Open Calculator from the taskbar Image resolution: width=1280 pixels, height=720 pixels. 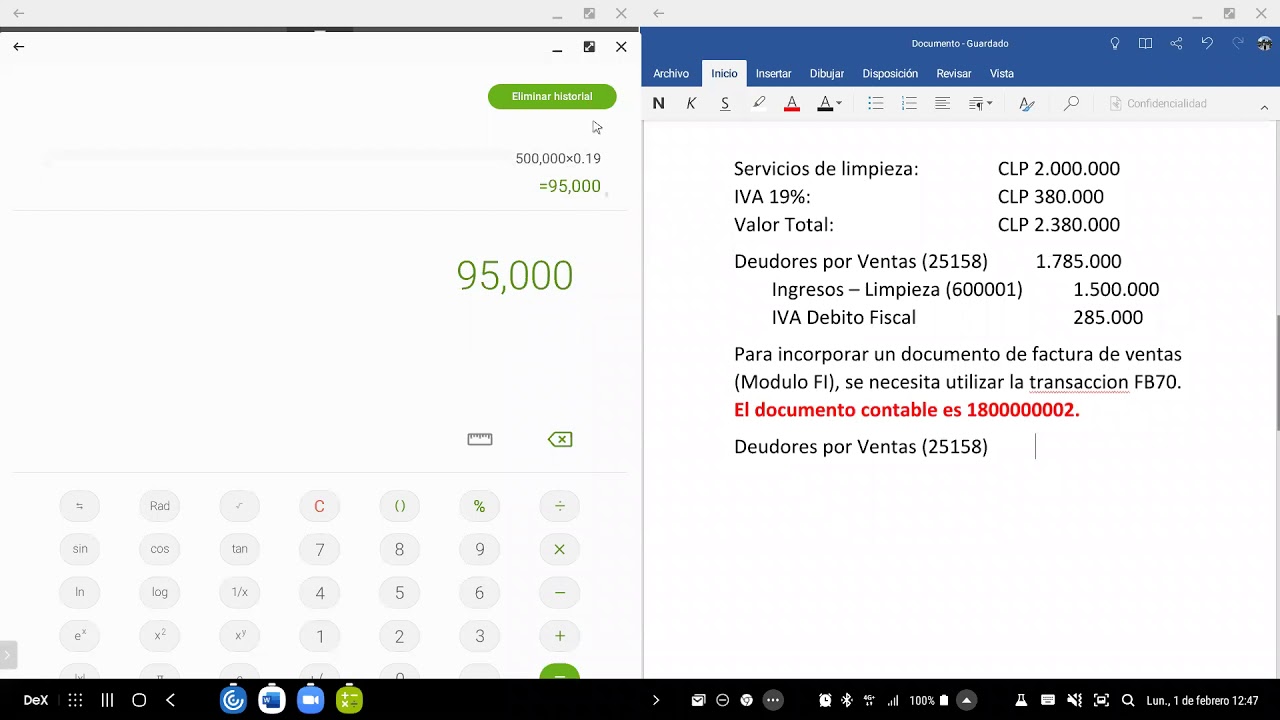(x=349, y=700)
